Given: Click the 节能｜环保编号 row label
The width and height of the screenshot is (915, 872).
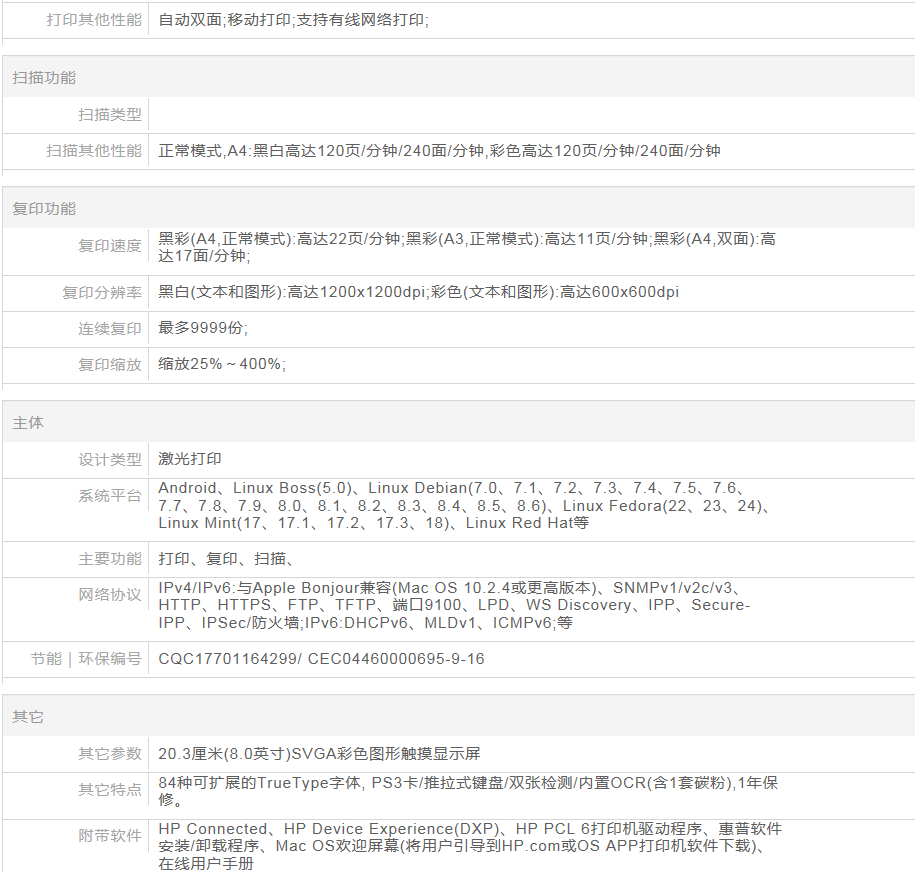Looking at the screenshot, I should pos(86,659).
